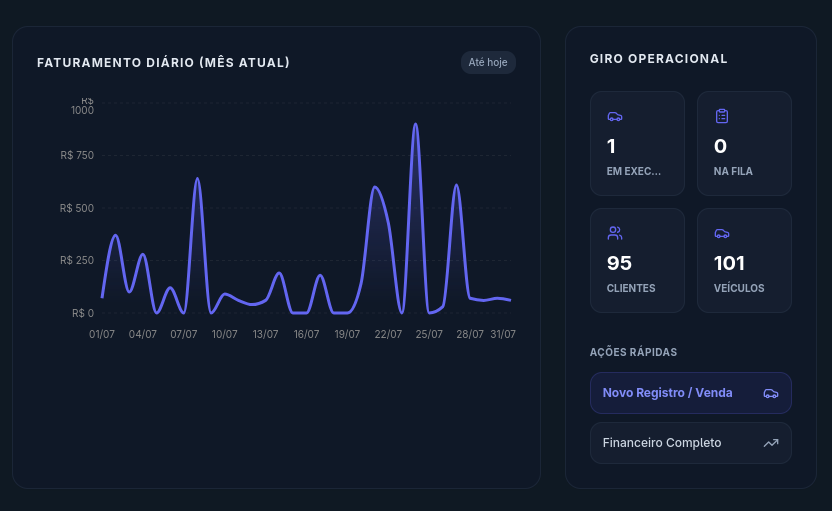Click the clipboard icon in Na Fila card

point(722,116)
